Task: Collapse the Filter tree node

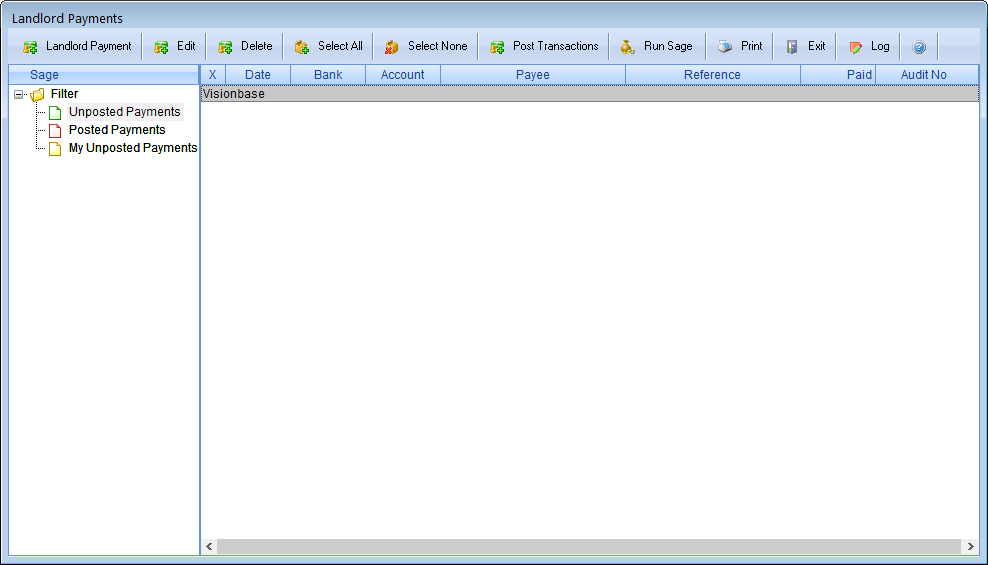Action: click(18, 94)
